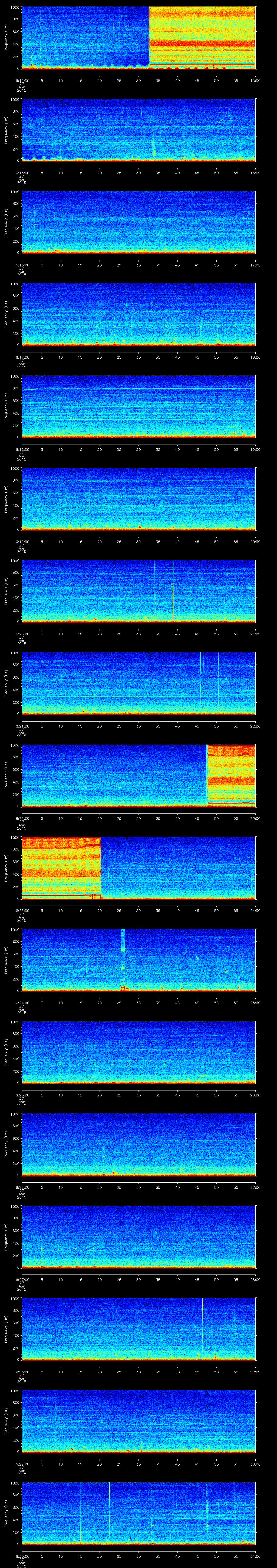The image size is (277, 1568).
Task: Select the spectrogram panel starting at 6:17:00
Action: [x=139, y=315]
